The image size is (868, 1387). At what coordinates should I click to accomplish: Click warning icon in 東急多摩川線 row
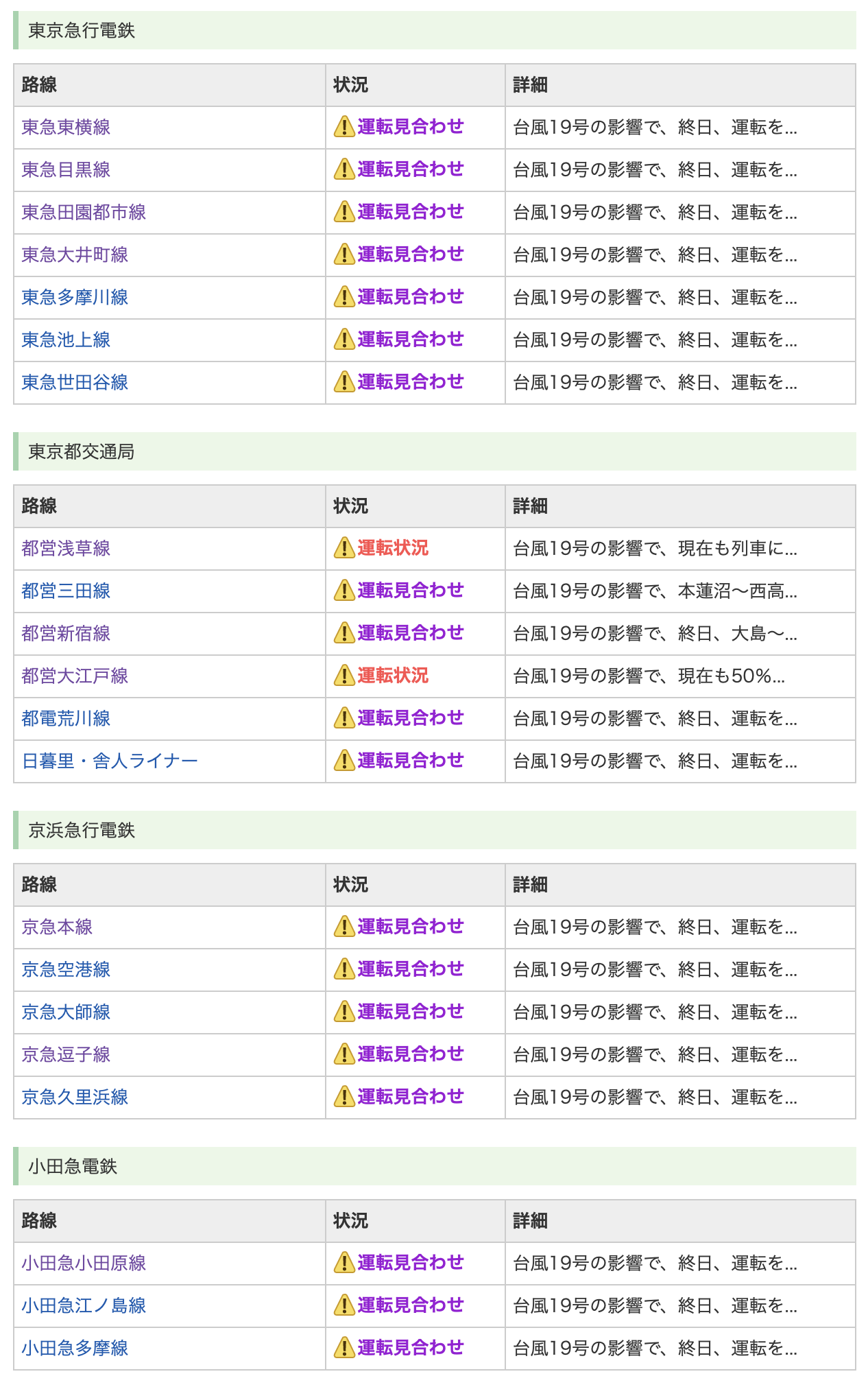pyautogui.click(x=344, y=297)
